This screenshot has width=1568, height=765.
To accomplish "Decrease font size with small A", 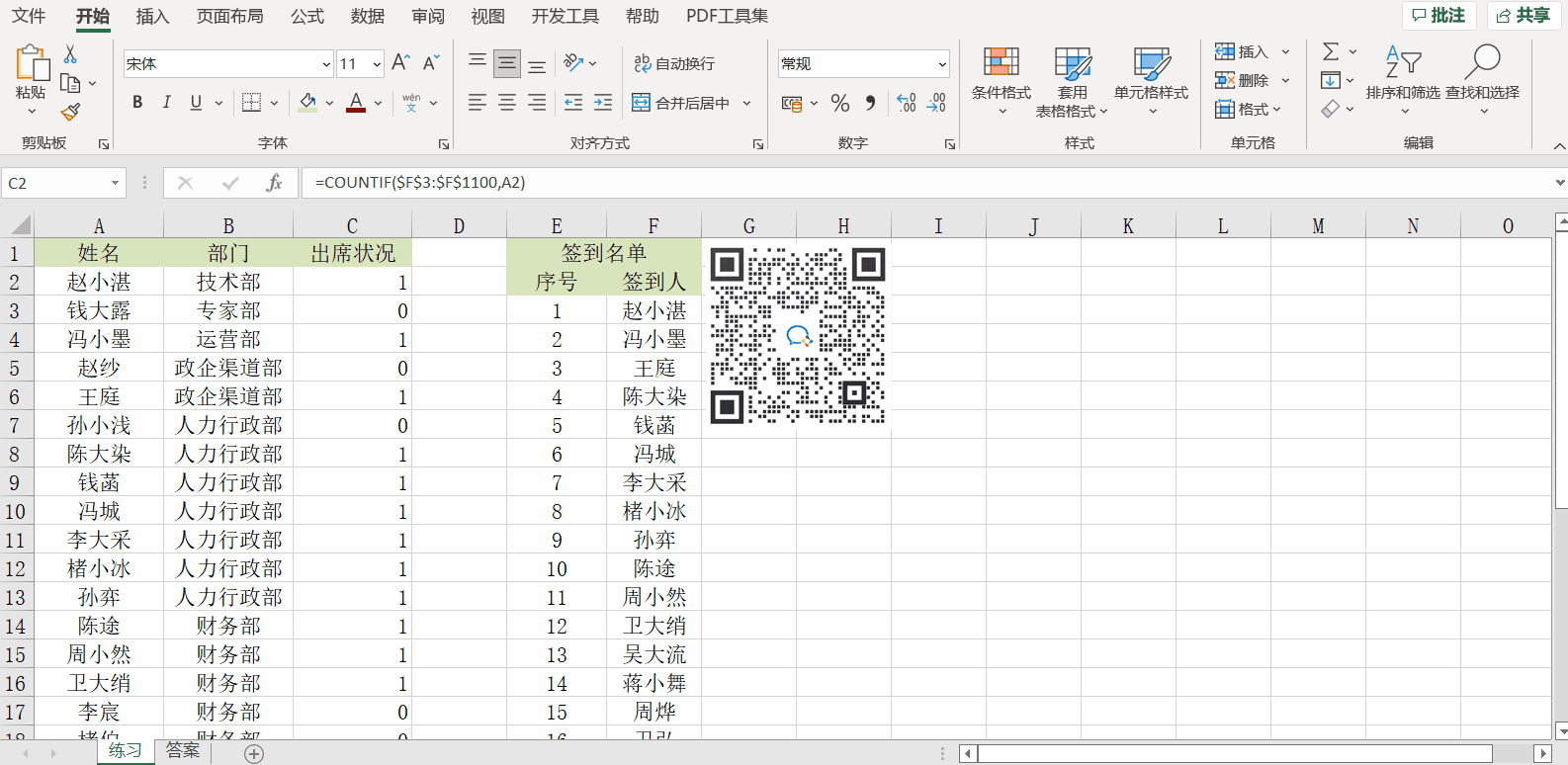I will [x=431, y=63].
